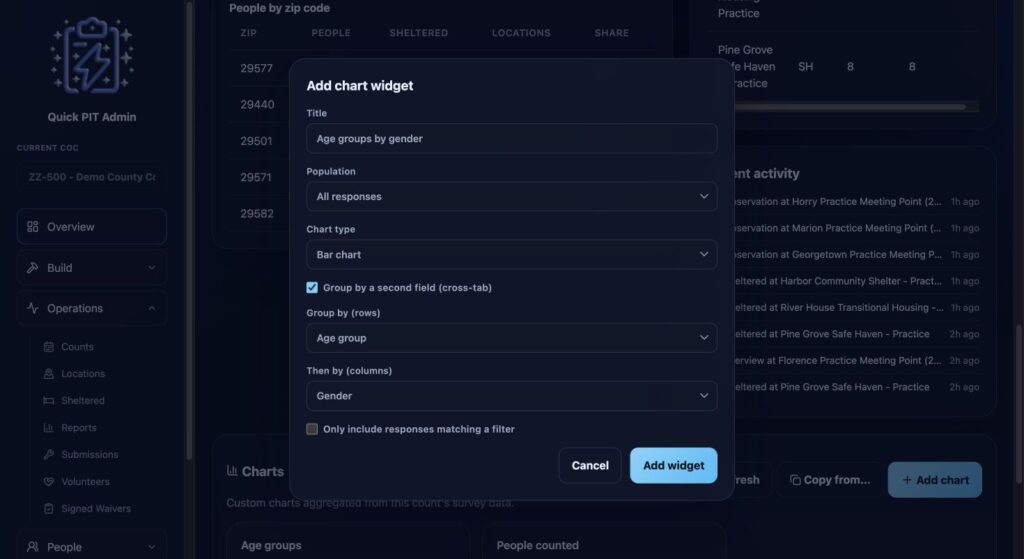Screen dimensions: 1024x559
Task: Click the Harbor Community Shelter activity entry
Action: click(856, 281)
